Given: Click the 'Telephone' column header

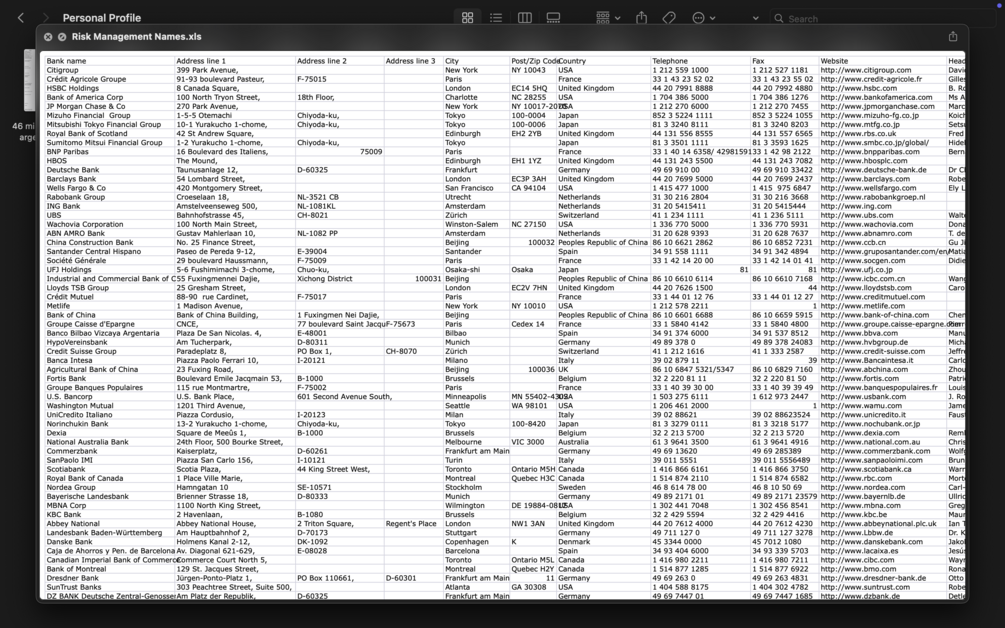Looking at the screenshot, I should pos(670,61).
